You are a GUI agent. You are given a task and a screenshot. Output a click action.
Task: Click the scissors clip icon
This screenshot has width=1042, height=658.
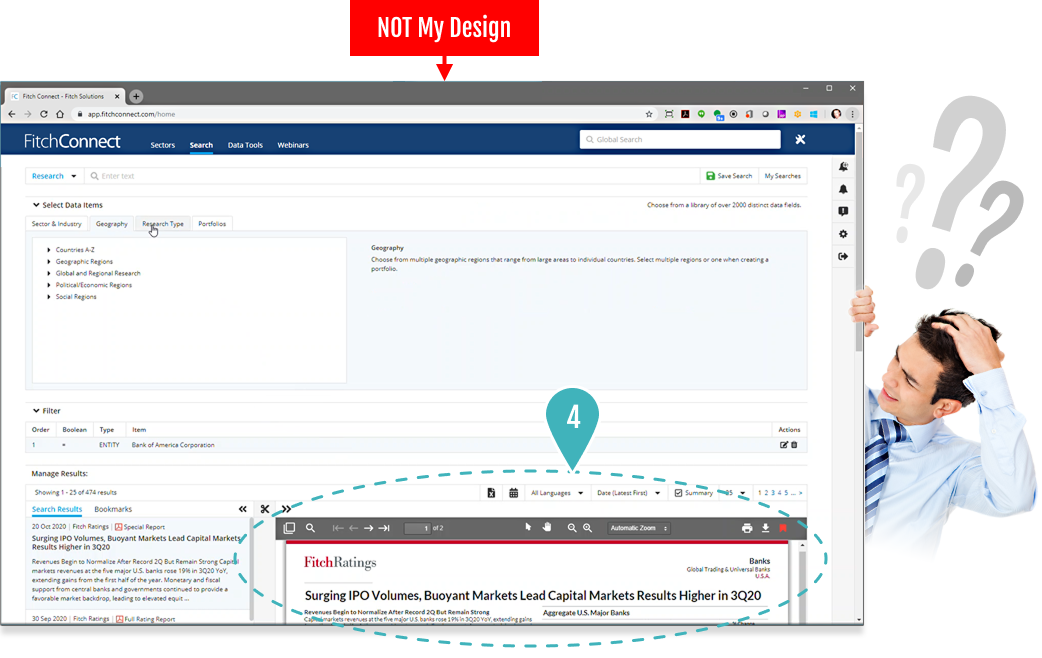(x=265, y=509)
